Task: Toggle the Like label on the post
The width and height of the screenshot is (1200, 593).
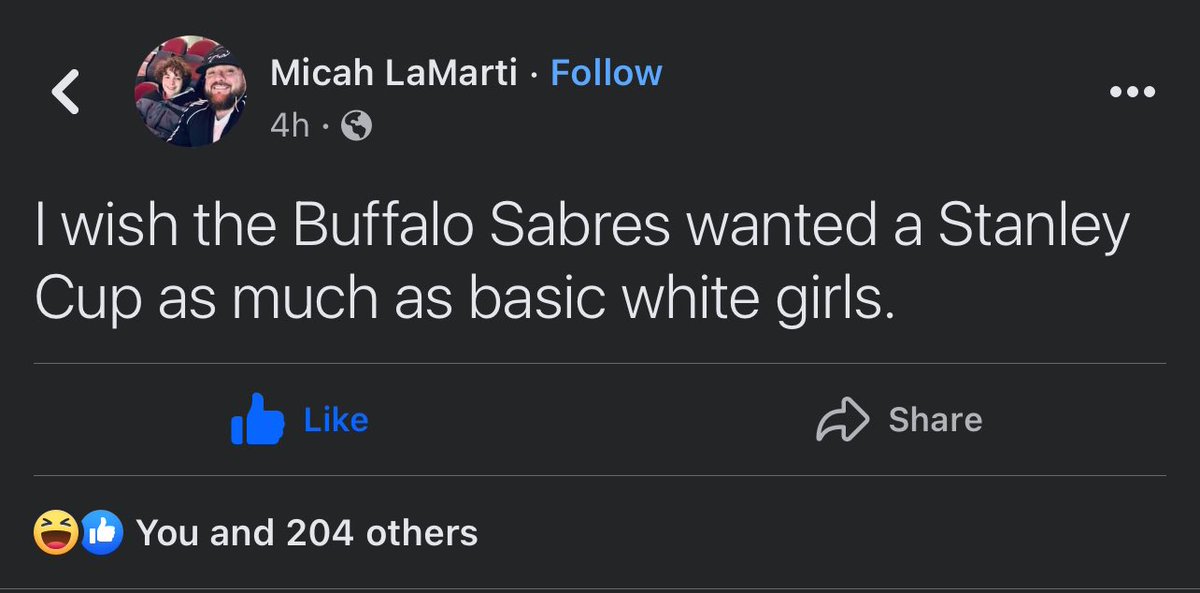Action: (336, 420)
